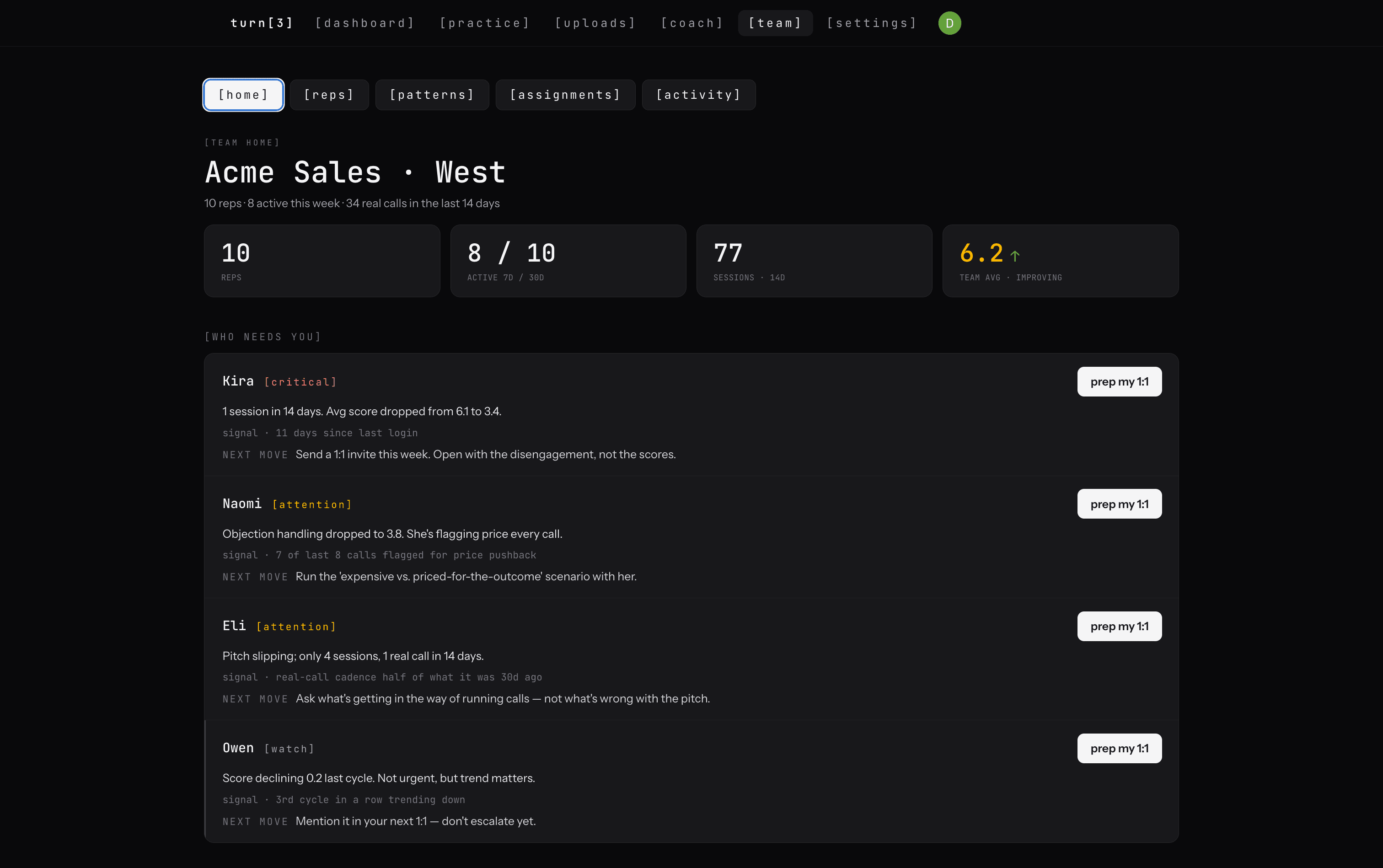Image resolution: width=1383 pixels, height=868 pixels.
Task: Click Kira's name in the list
Action: tap(238, 381)
